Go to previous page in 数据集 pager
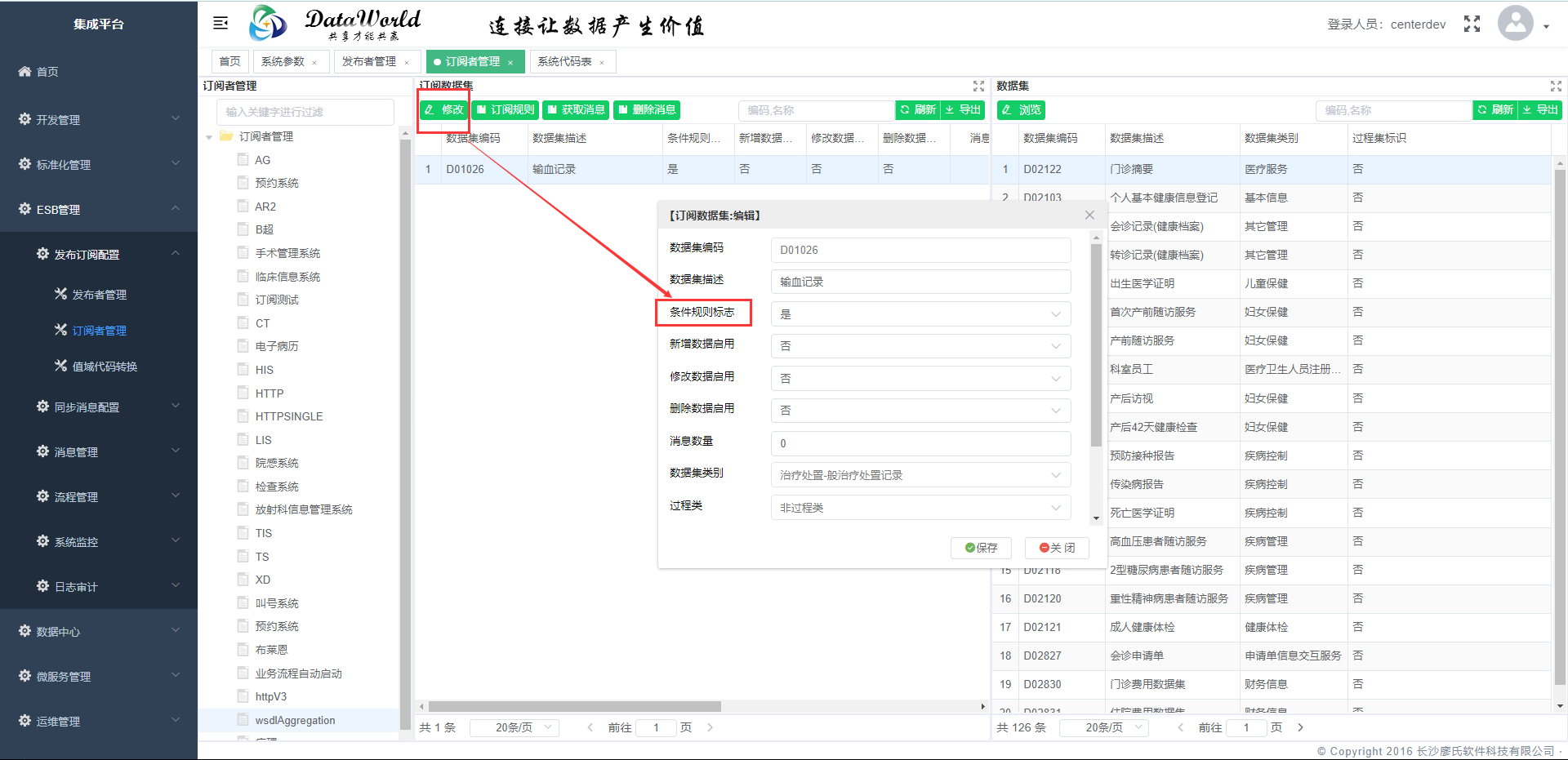The width and height of the screenshot is (1568, 760). pos(1181,727)
